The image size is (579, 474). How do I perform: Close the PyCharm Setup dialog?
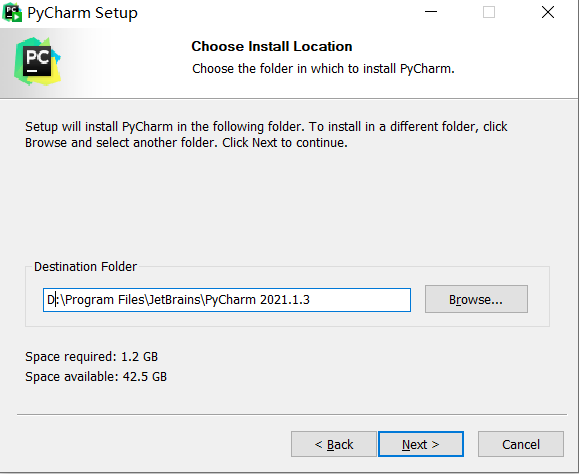[548, 12]
